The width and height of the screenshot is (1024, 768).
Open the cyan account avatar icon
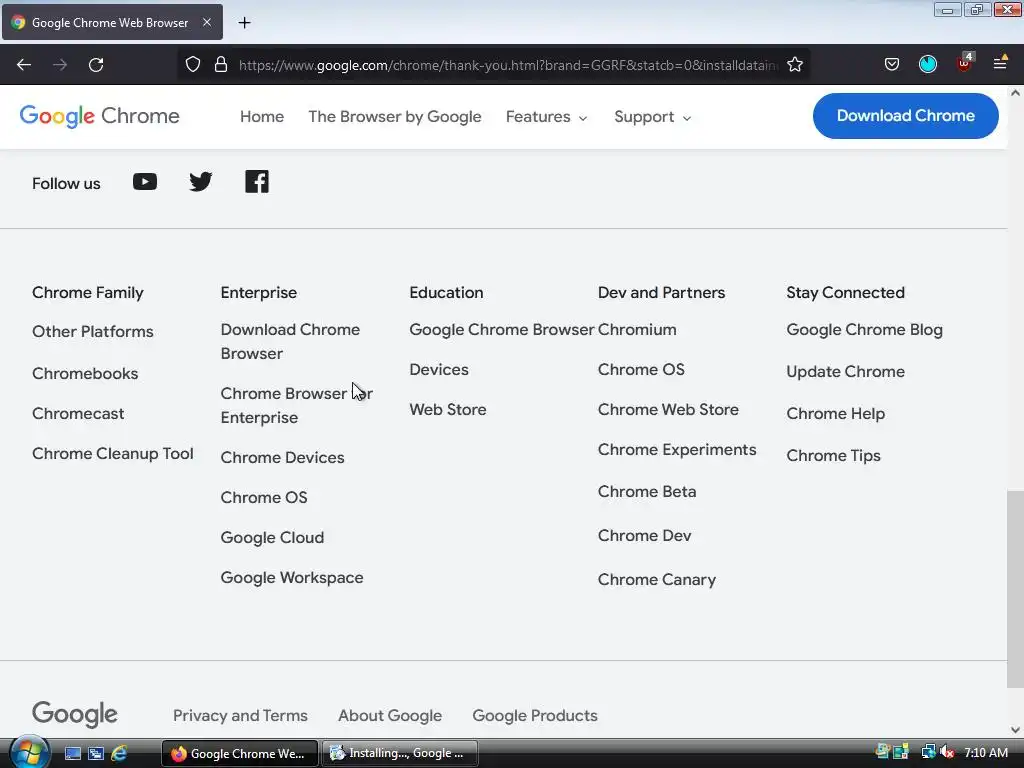coord(927,64)
